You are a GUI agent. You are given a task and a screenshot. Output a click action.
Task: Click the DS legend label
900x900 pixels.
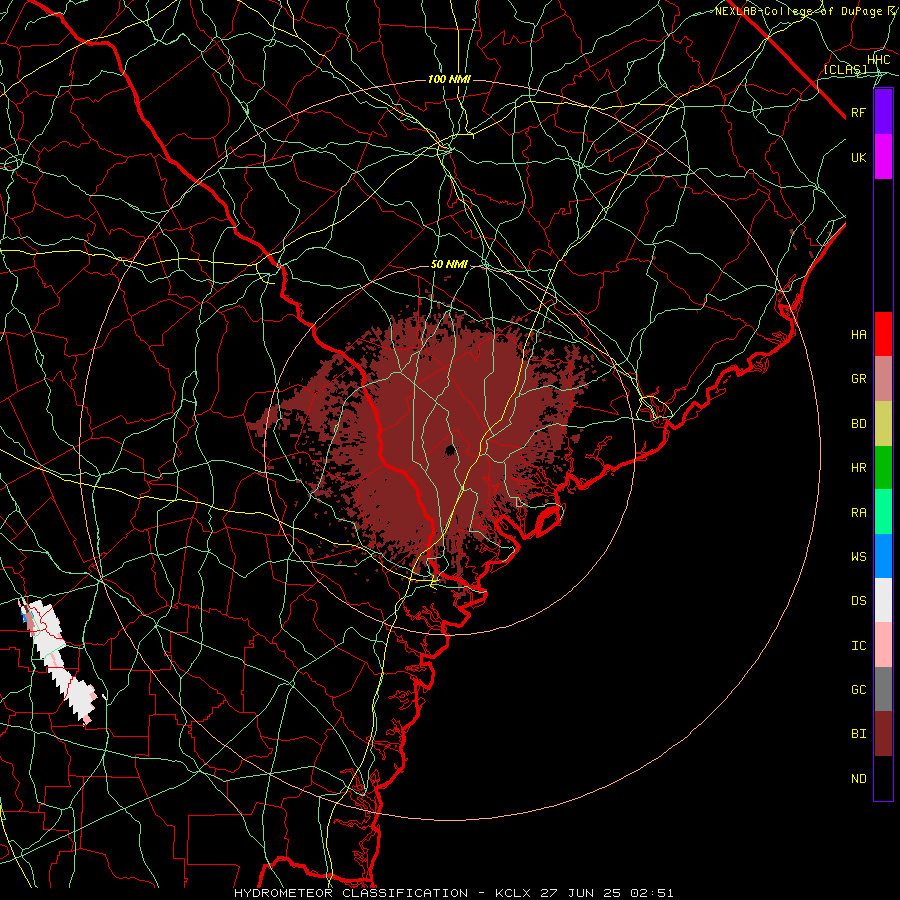click(859, 601)
